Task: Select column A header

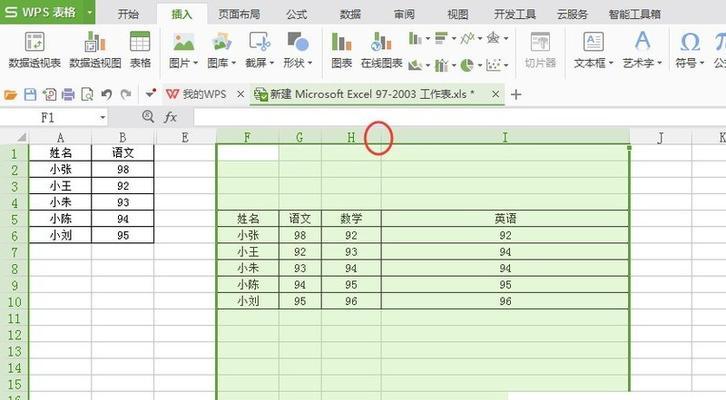Action: (x=60, y=137)
